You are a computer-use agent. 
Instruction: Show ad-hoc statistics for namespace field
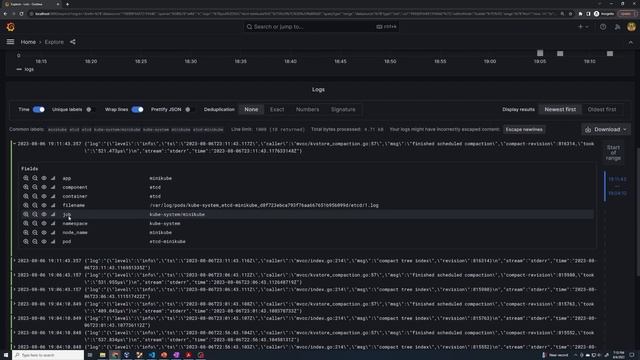click(x=53, y=224)
